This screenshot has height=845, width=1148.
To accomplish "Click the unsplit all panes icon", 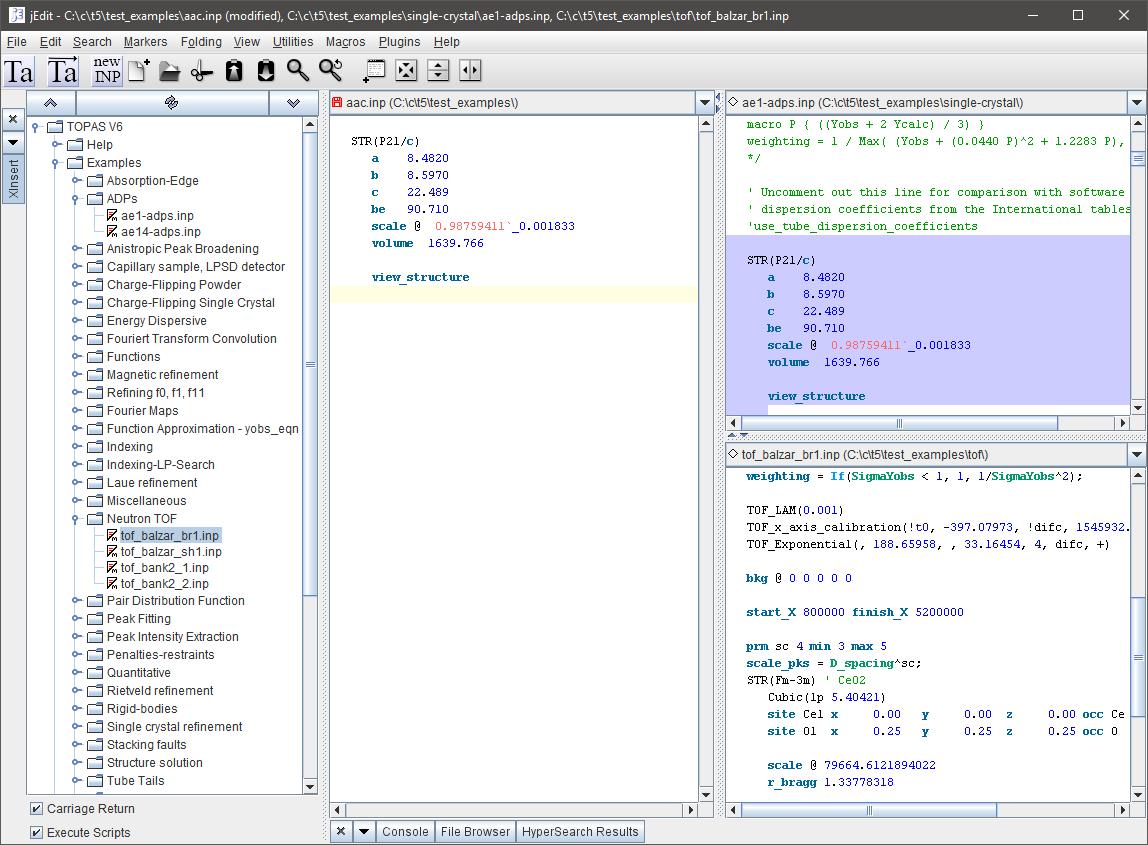I will (x=406, y=71).
